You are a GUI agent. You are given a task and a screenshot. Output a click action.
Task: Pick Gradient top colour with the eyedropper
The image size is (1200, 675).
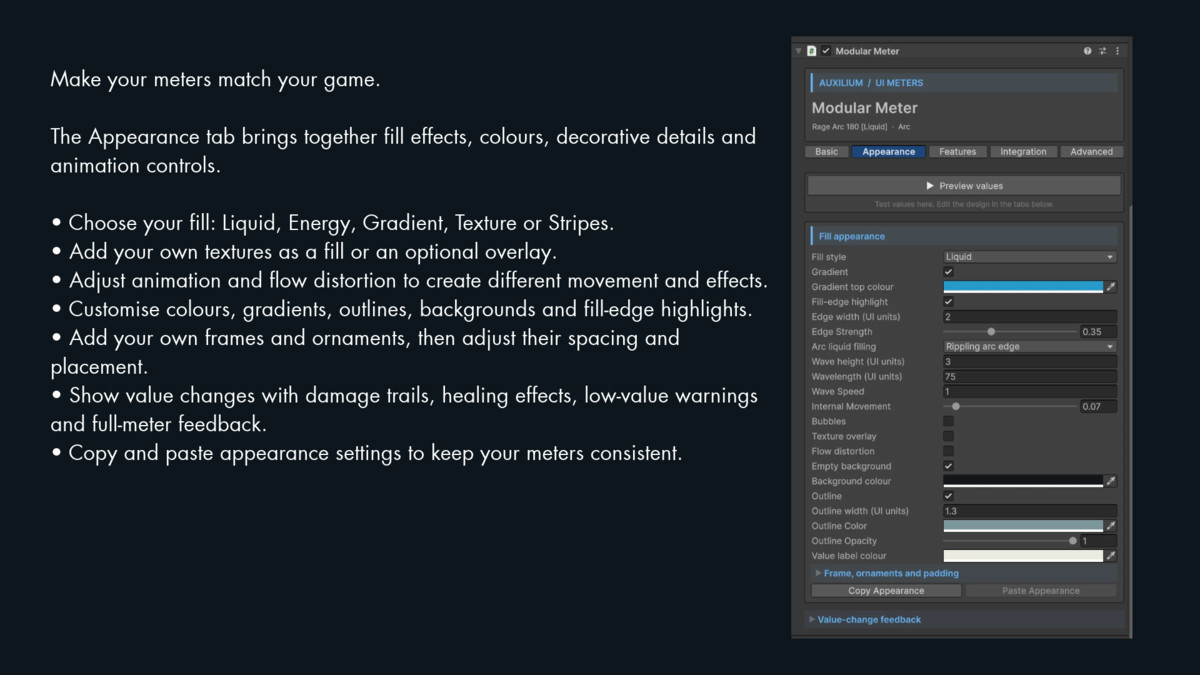pos(1111,287)
